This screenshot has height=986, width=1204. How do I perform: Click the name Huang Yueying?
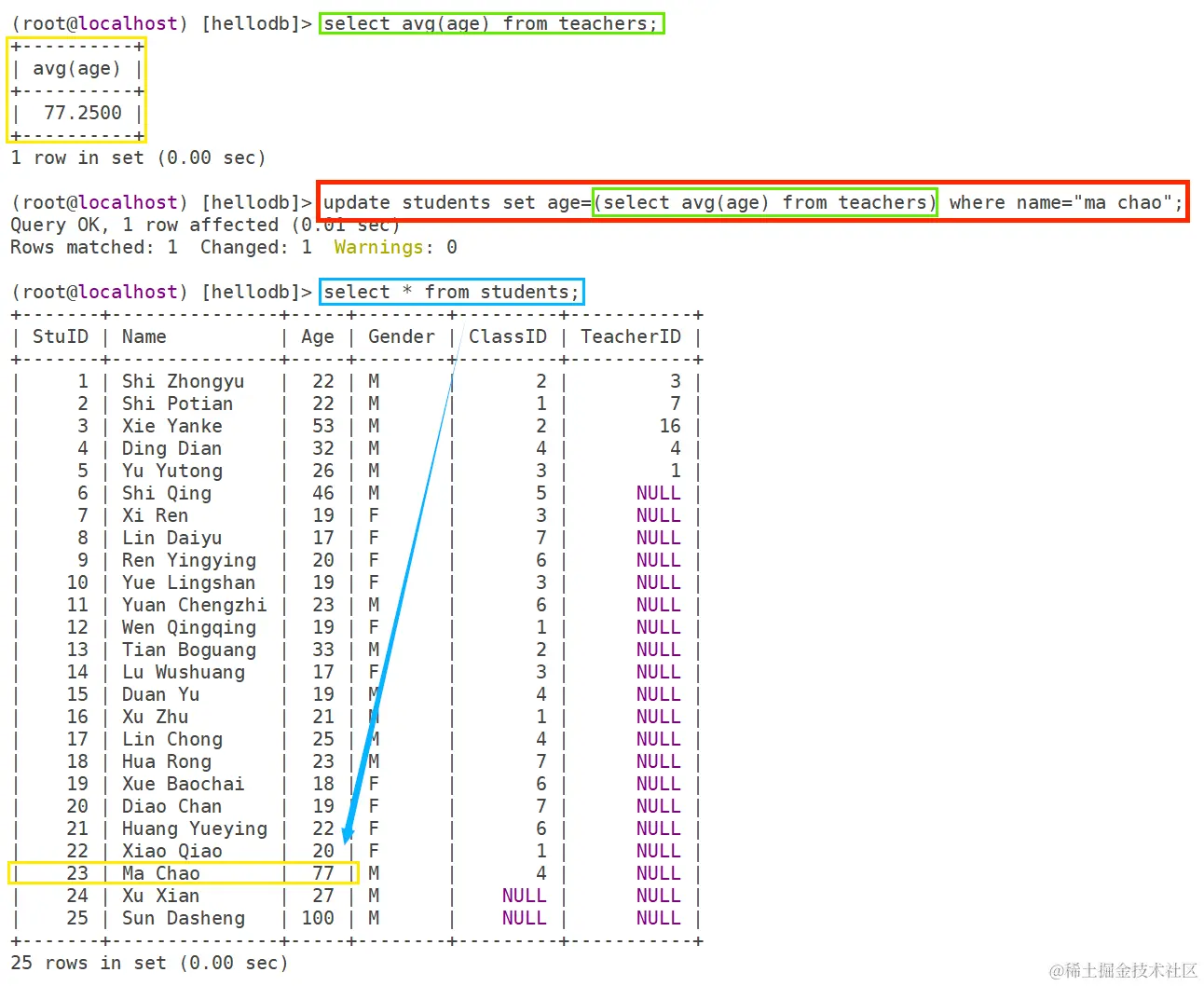click(194, 829)
